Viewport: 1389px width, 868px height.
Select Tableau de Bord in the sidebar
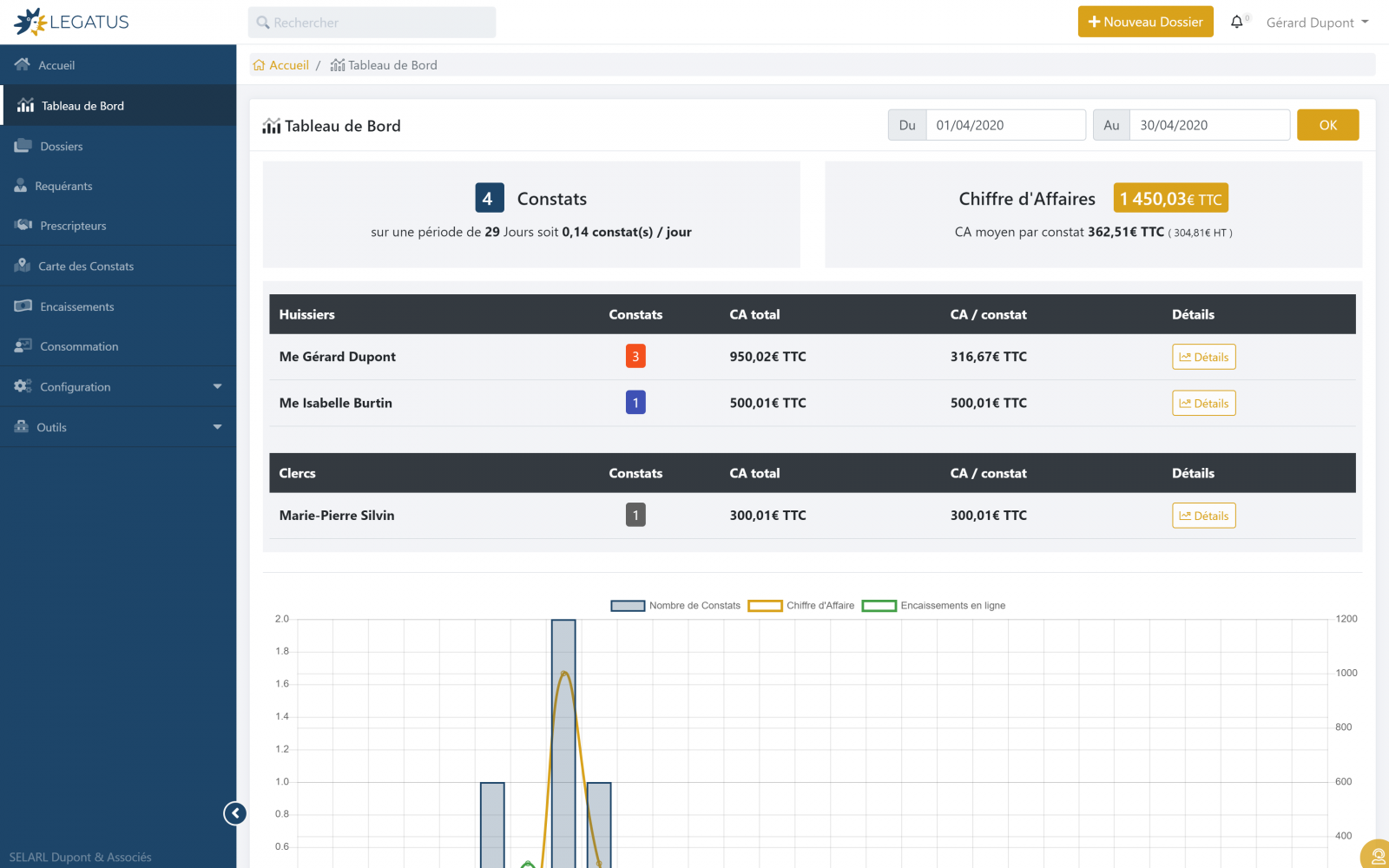tap(118, 105)
